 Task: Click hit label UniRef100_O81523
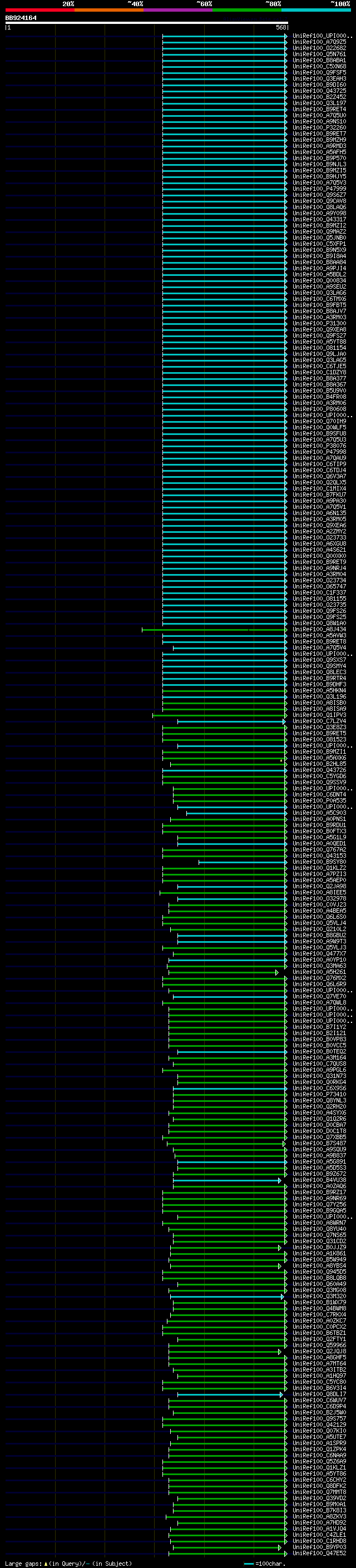319,740
